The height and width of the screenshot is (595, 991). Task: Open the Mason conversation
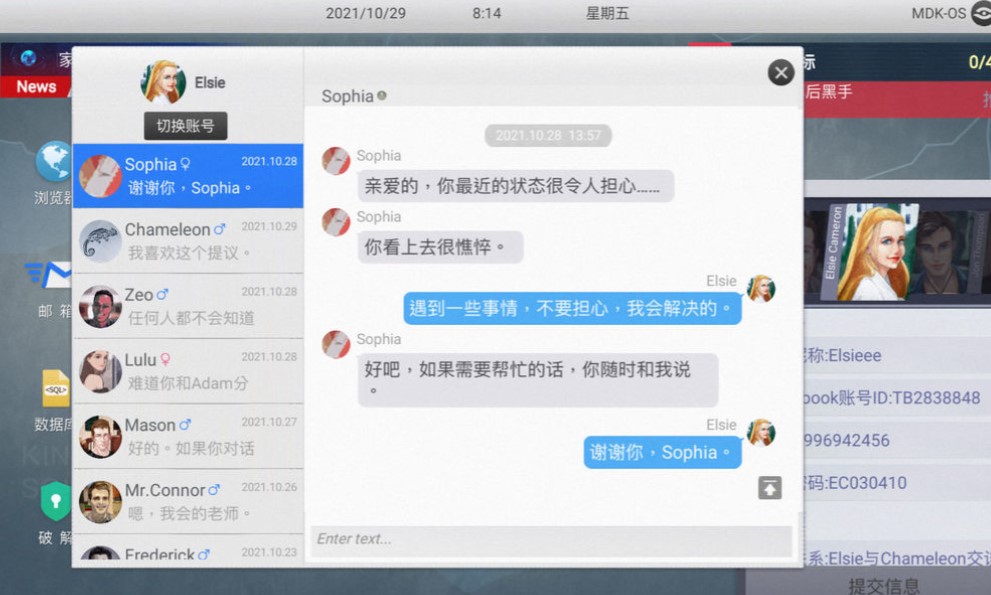tap(188, 436)
